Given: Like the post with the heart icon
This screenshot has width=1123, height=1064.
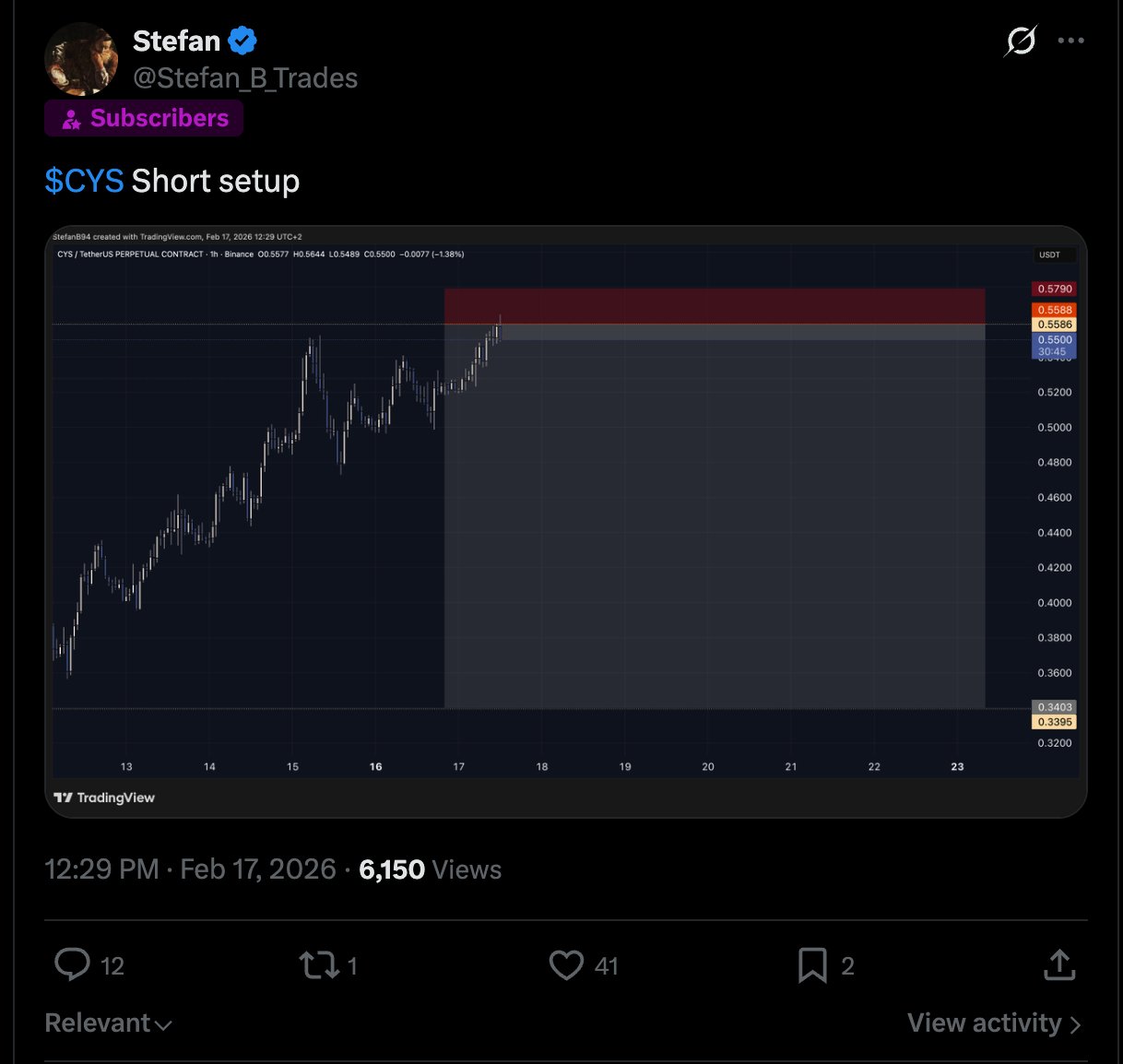Looking at the screenshot, I should 566,965.
